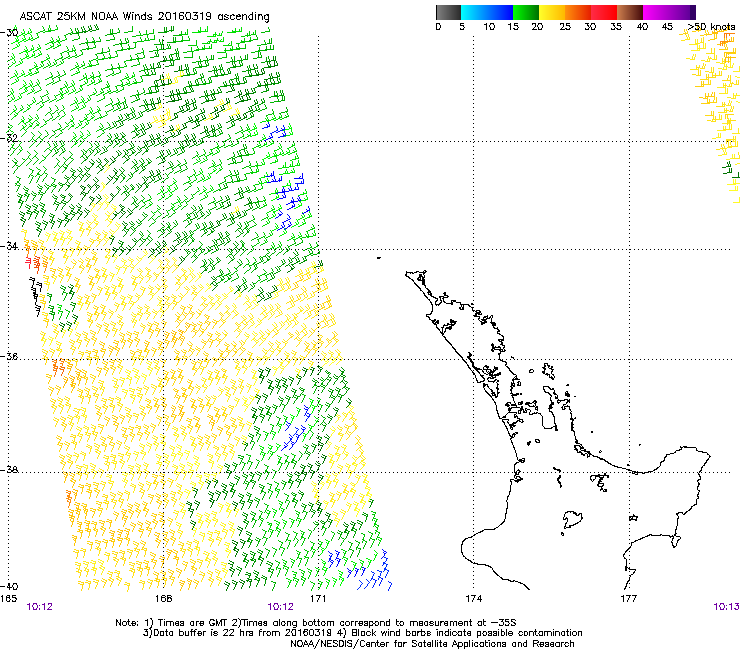Click the '10:12' time label beside the 171 label
Viewport: 740px width, 650px height.
tap(280, 607)
